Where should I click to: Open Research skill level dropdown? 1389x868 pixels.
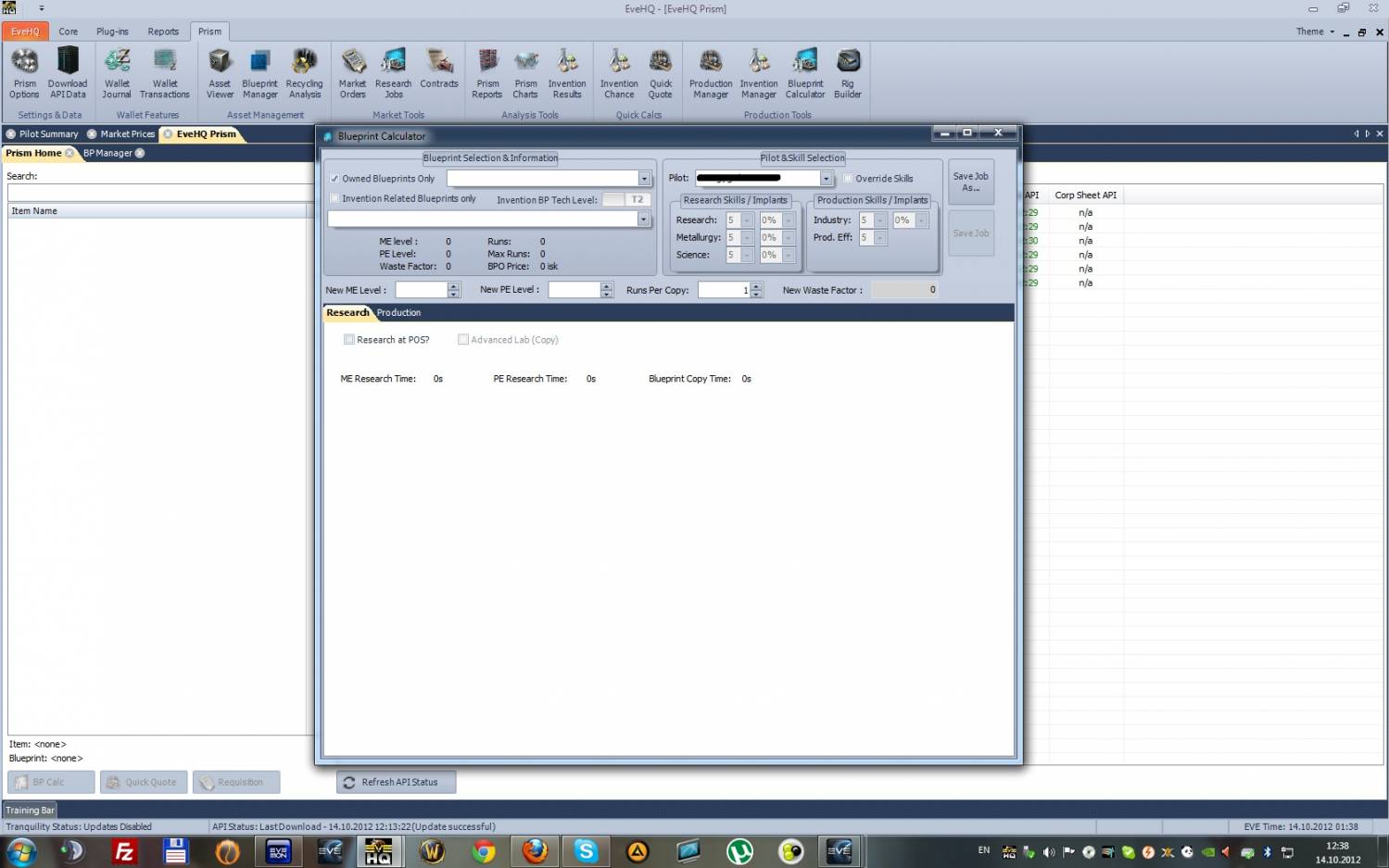coord(747,220)
